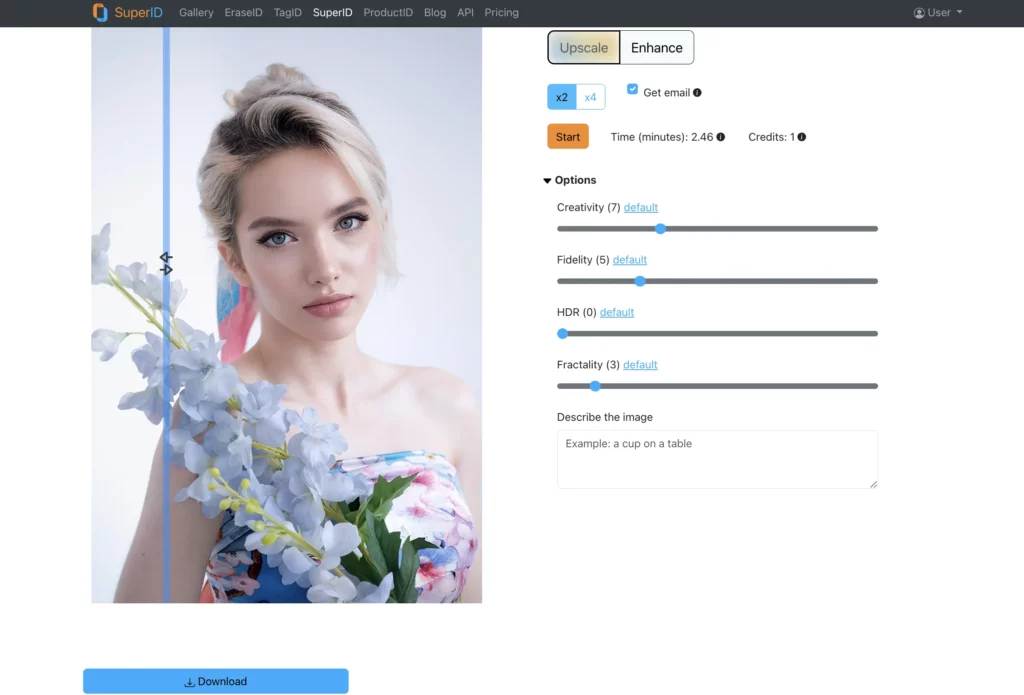The height and width of the screenshot is (695, 1024).
Task: Click the before/after comparison slider arrows icon
Action: pyautogui.click(x=165, y=263)
